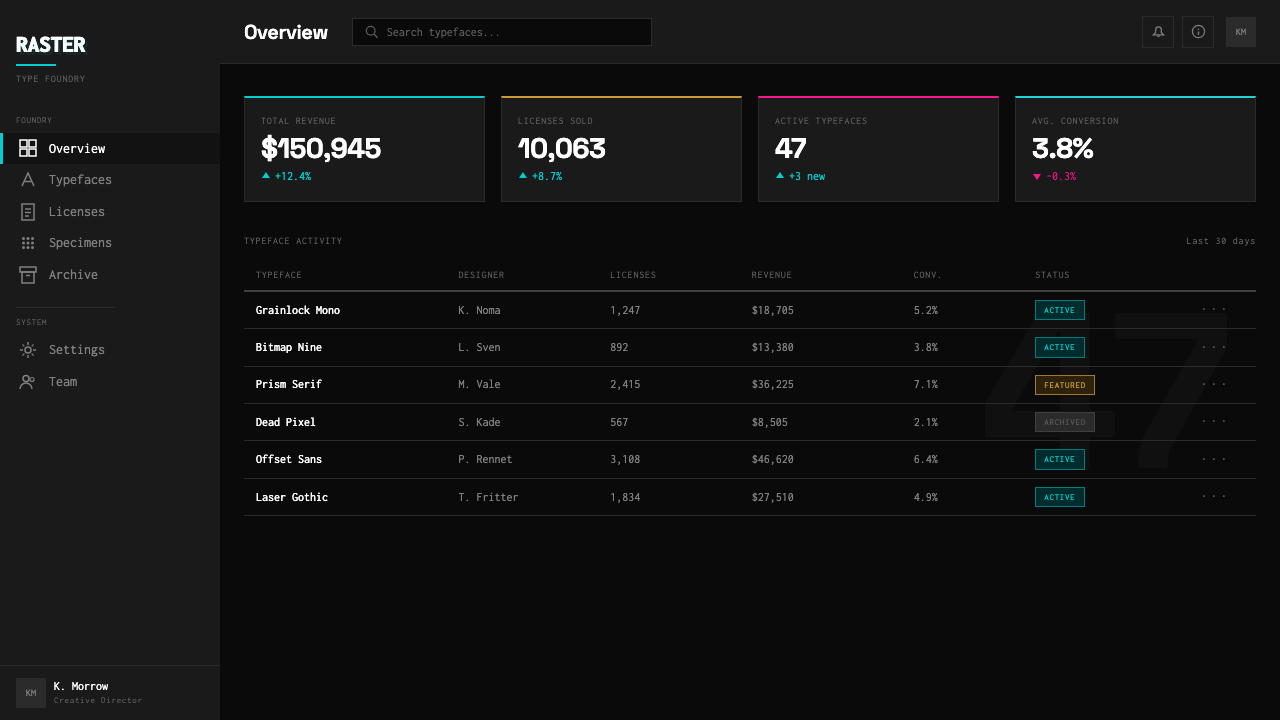Open the Typefaces section
This screenshot has width=1280, height=720.
coord(110,180)
